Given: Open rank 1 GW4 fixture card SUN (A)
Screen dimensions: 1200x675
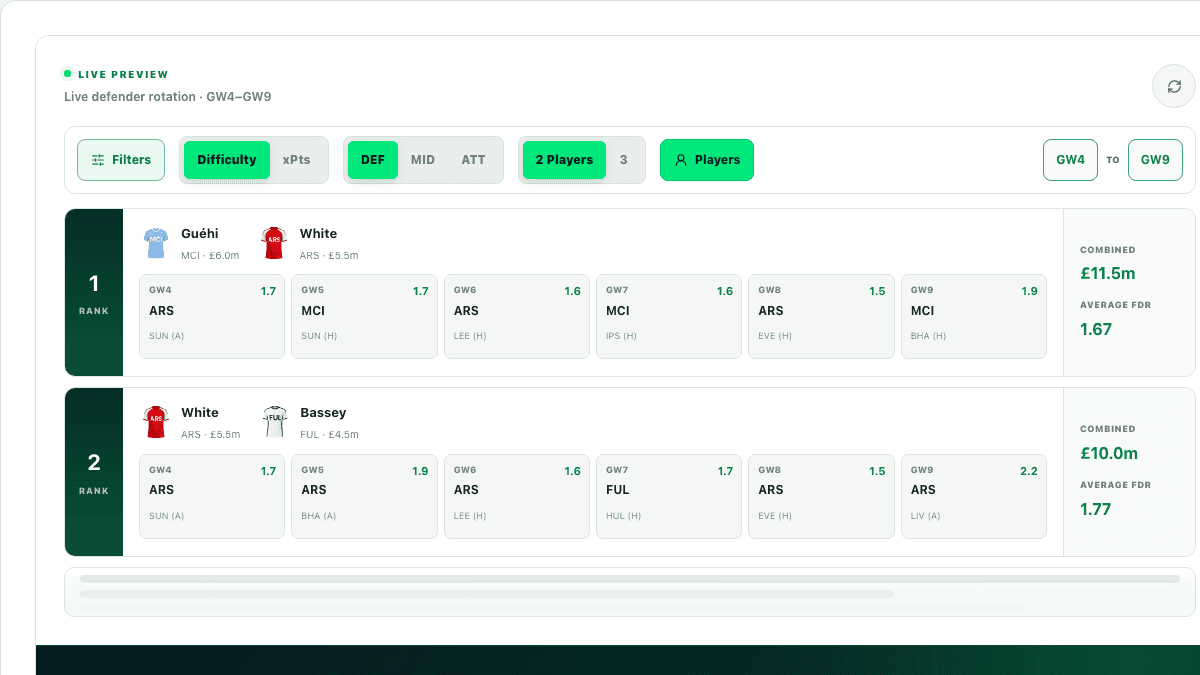Looking at the screenshot, I should [x=212, y=317].
